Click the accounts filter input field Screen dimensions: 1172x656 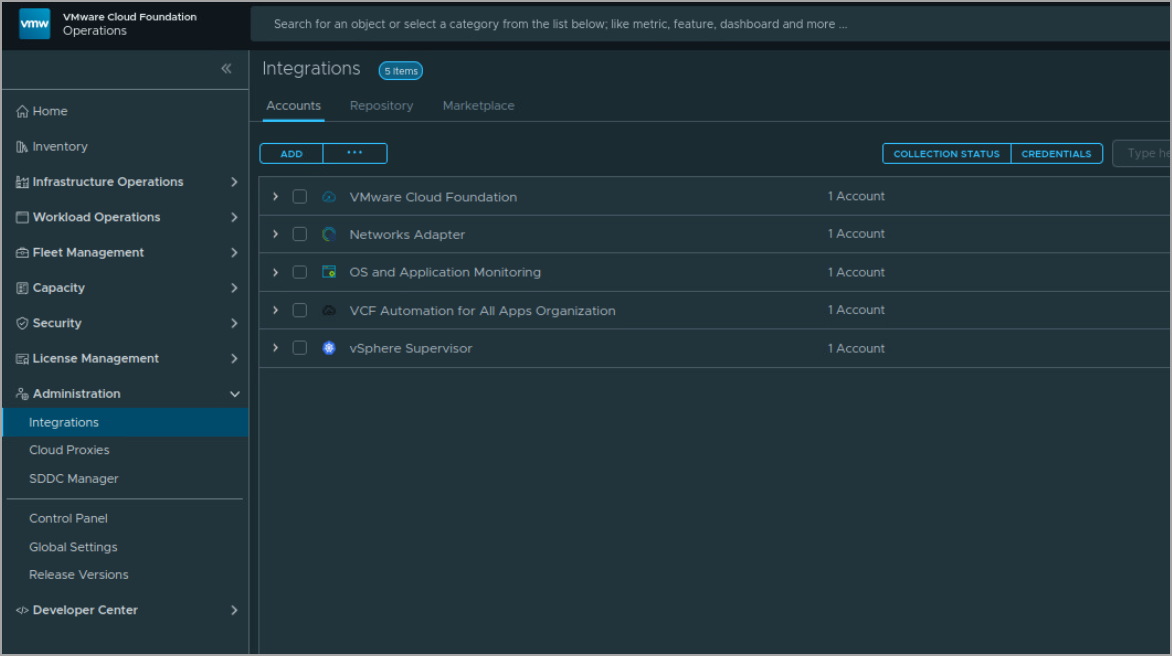(1142, 154)
